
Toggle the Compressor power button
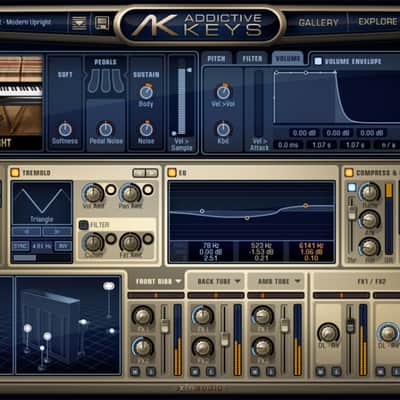click(349, 172)
